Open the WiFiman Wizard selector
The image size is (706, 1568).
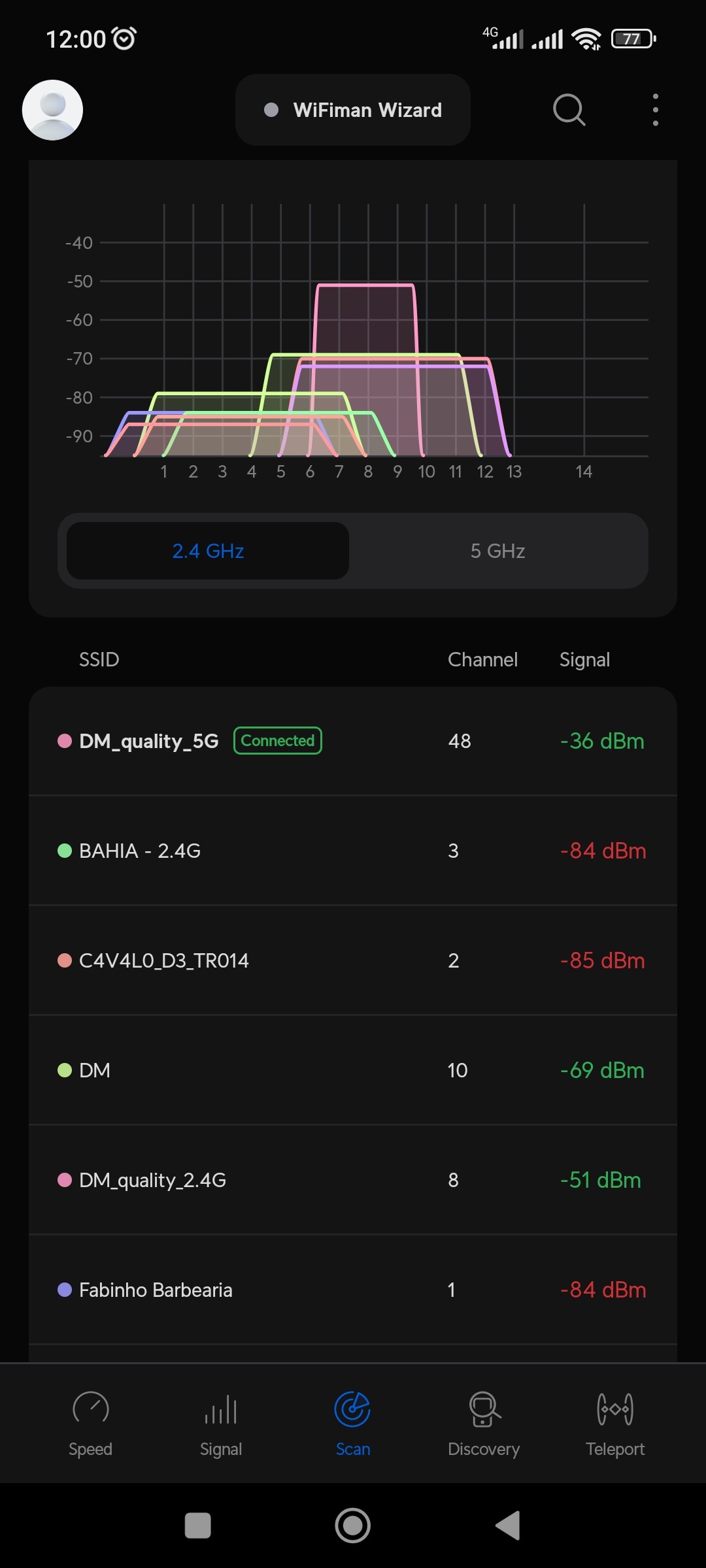(353, 110)
